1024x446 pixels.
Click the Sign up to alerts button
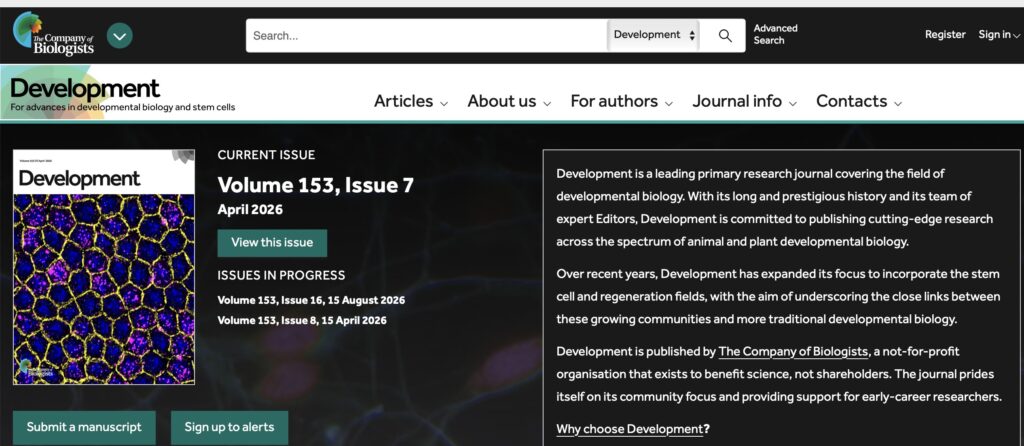(229, 427)
